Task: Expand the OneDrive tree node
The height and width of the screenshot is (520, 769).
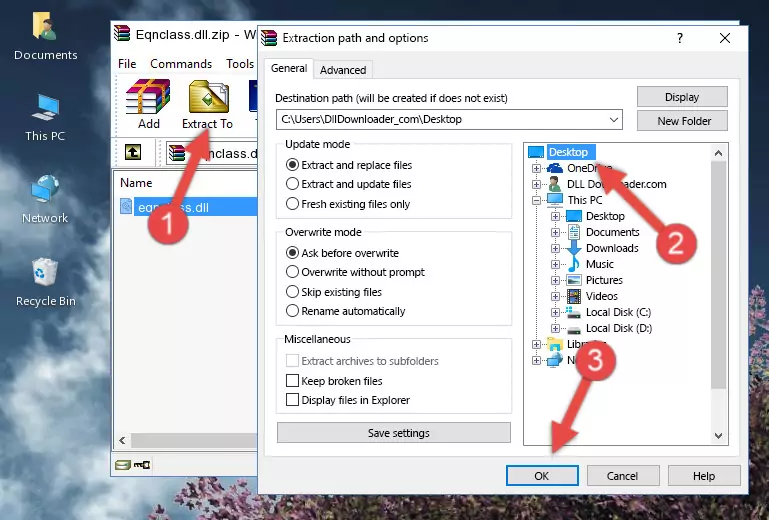Action: tap(536, 168)
